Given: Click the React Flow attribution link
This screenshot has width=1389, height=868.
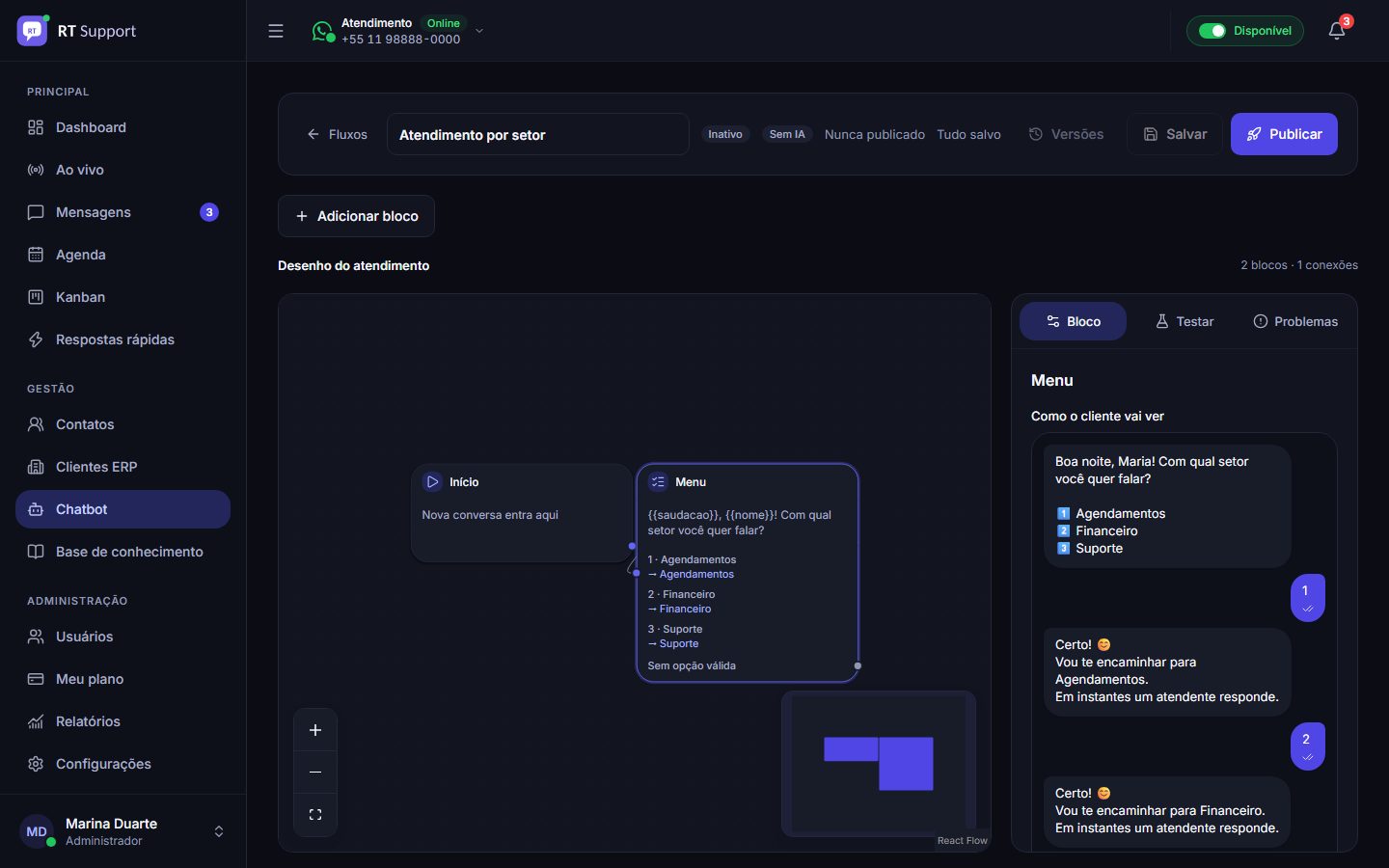Looking at the screenshot, I should click(963, 841).
